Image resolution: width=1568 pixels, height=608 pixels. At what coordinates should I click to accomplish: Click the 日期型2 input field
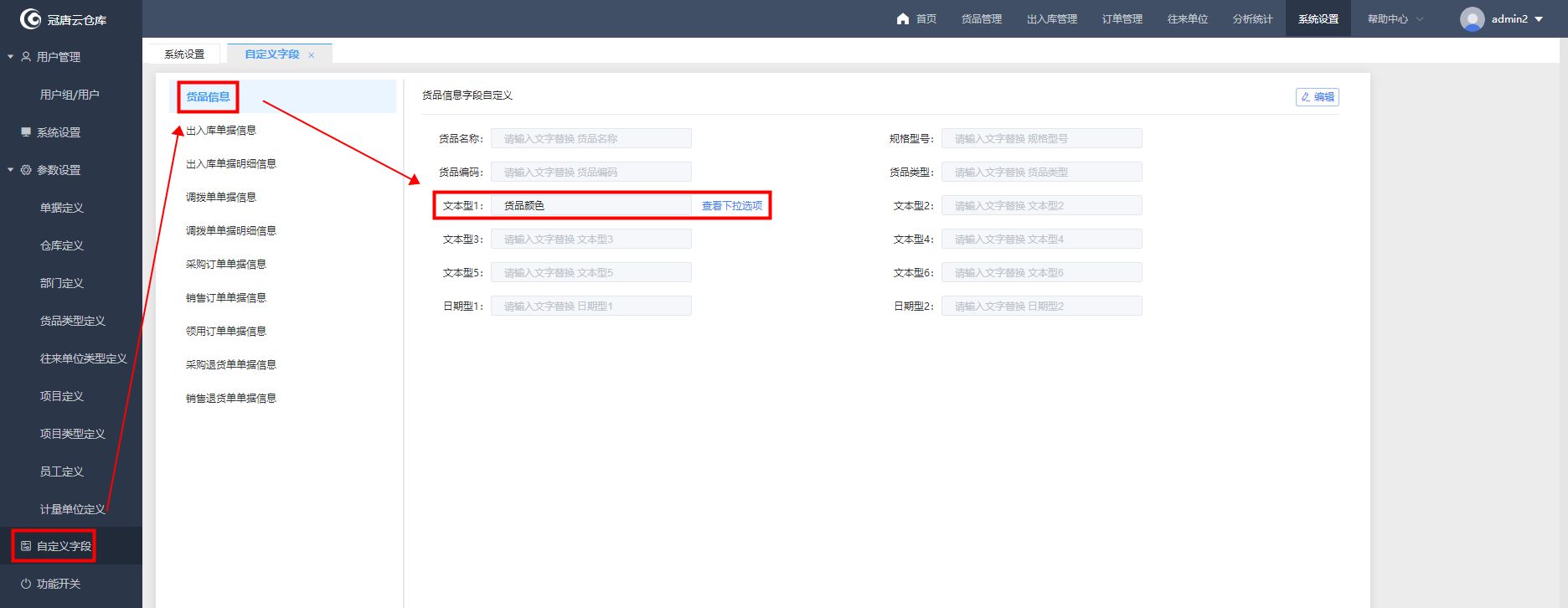[1042, 307]
